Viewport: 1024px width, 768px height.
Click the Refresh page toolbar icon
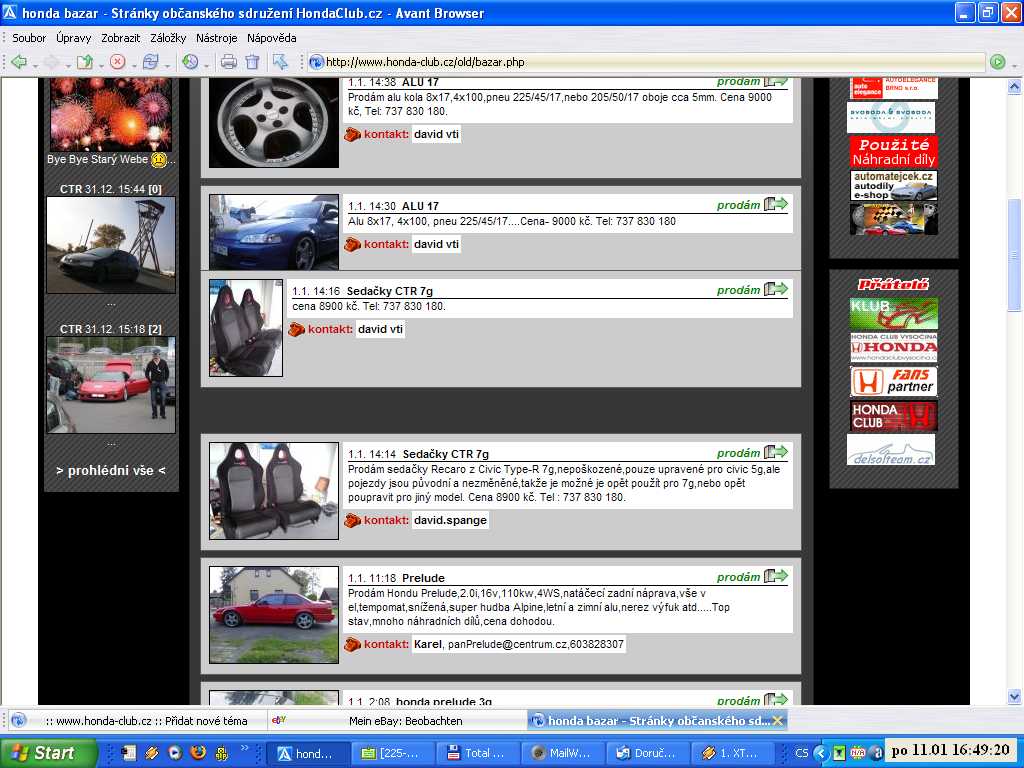(150, 62)
